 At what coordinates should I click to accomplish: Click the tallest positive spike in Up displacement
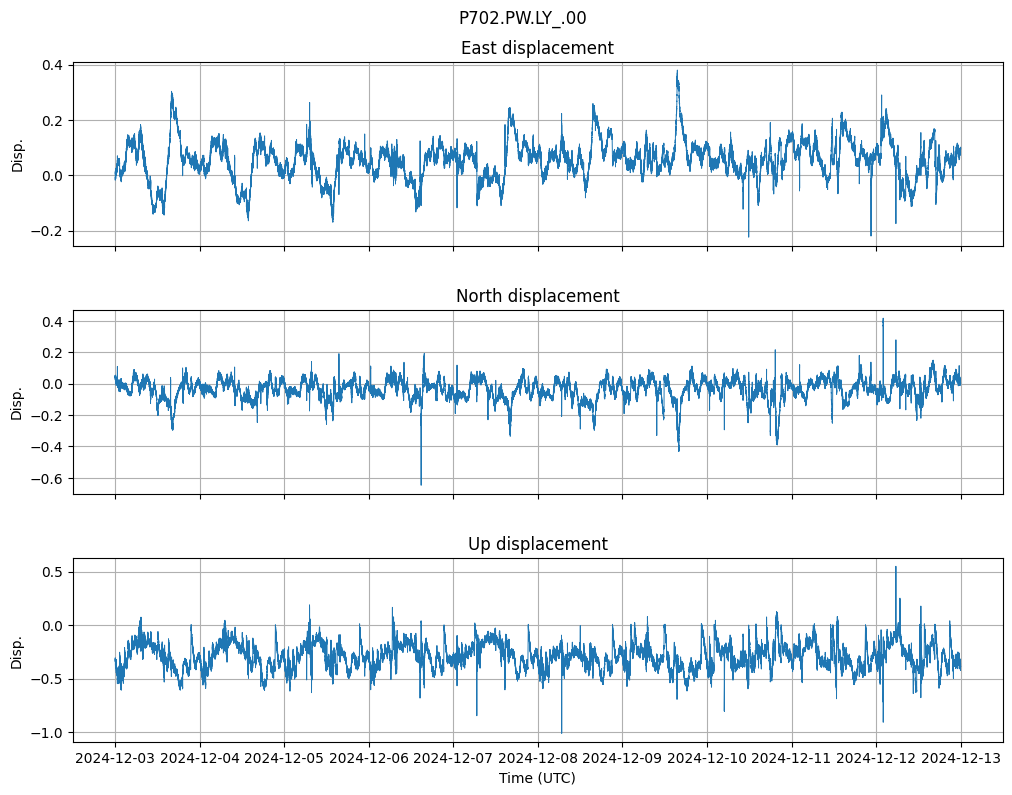coord(895,568)
